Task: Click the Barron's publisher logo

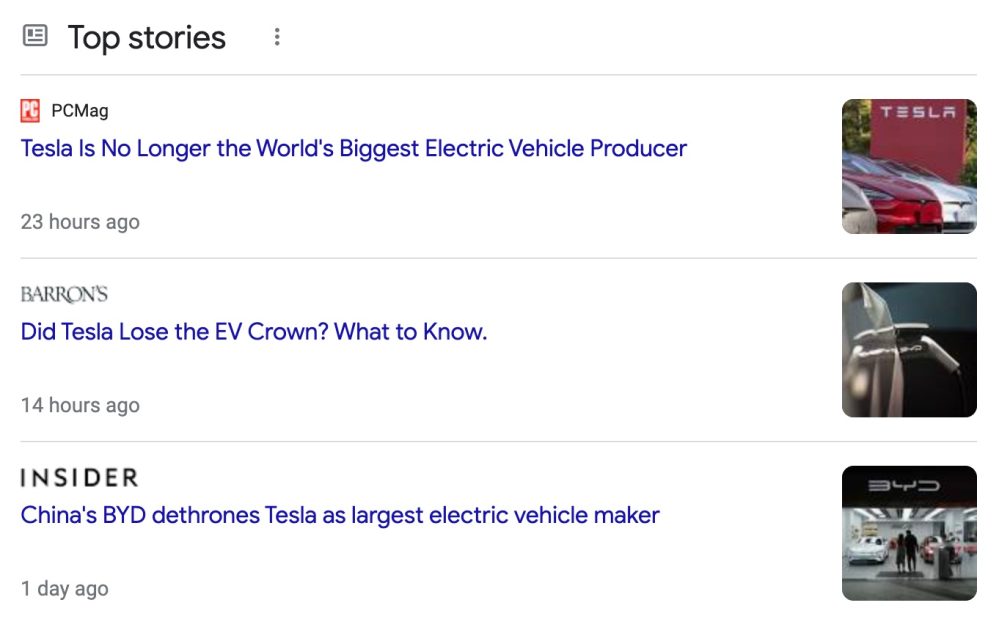Action: (x=64, y=294)
